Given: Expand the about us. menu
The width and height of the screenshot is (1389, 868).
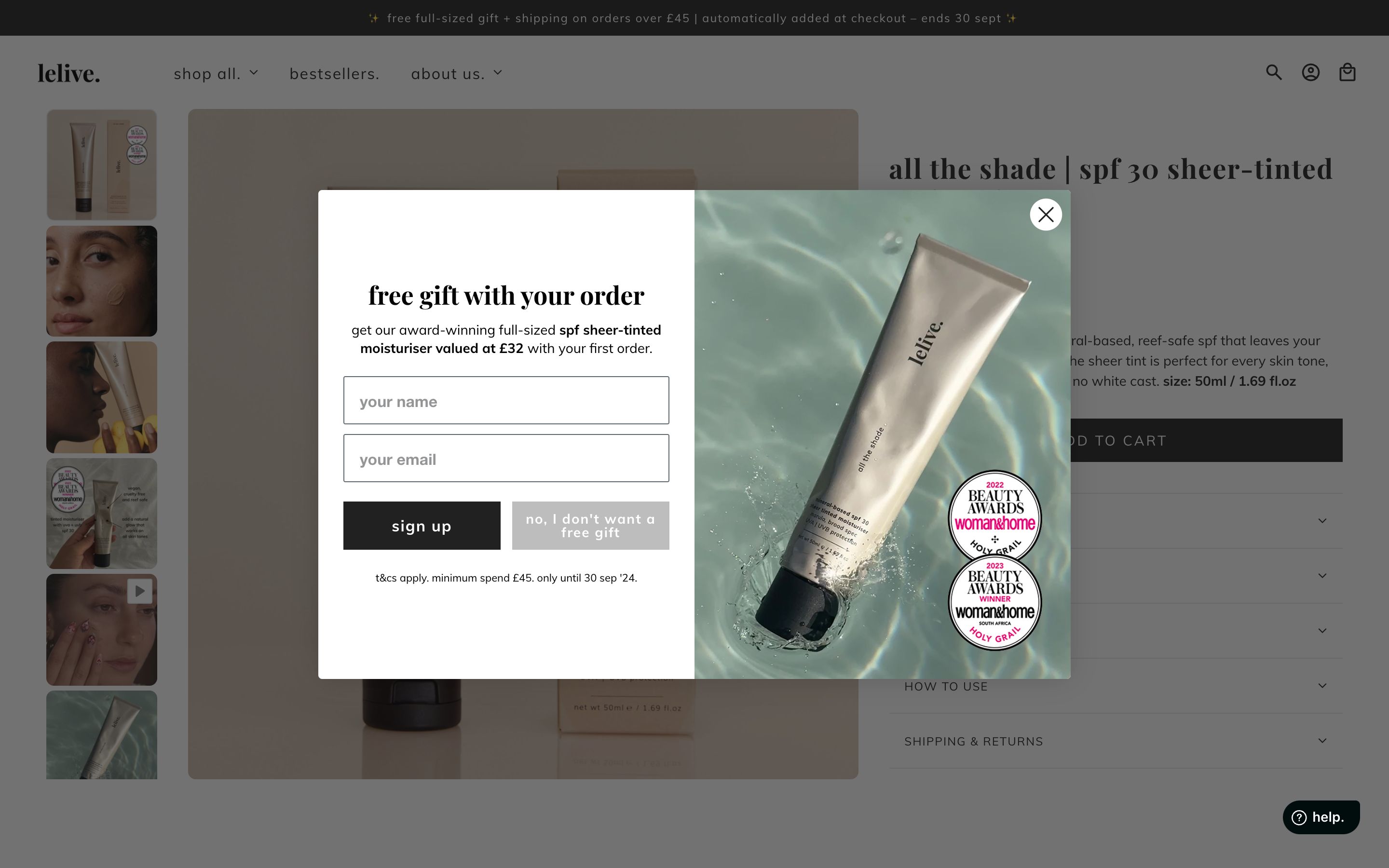Looking at the screenshot, I should pos(457,73).
